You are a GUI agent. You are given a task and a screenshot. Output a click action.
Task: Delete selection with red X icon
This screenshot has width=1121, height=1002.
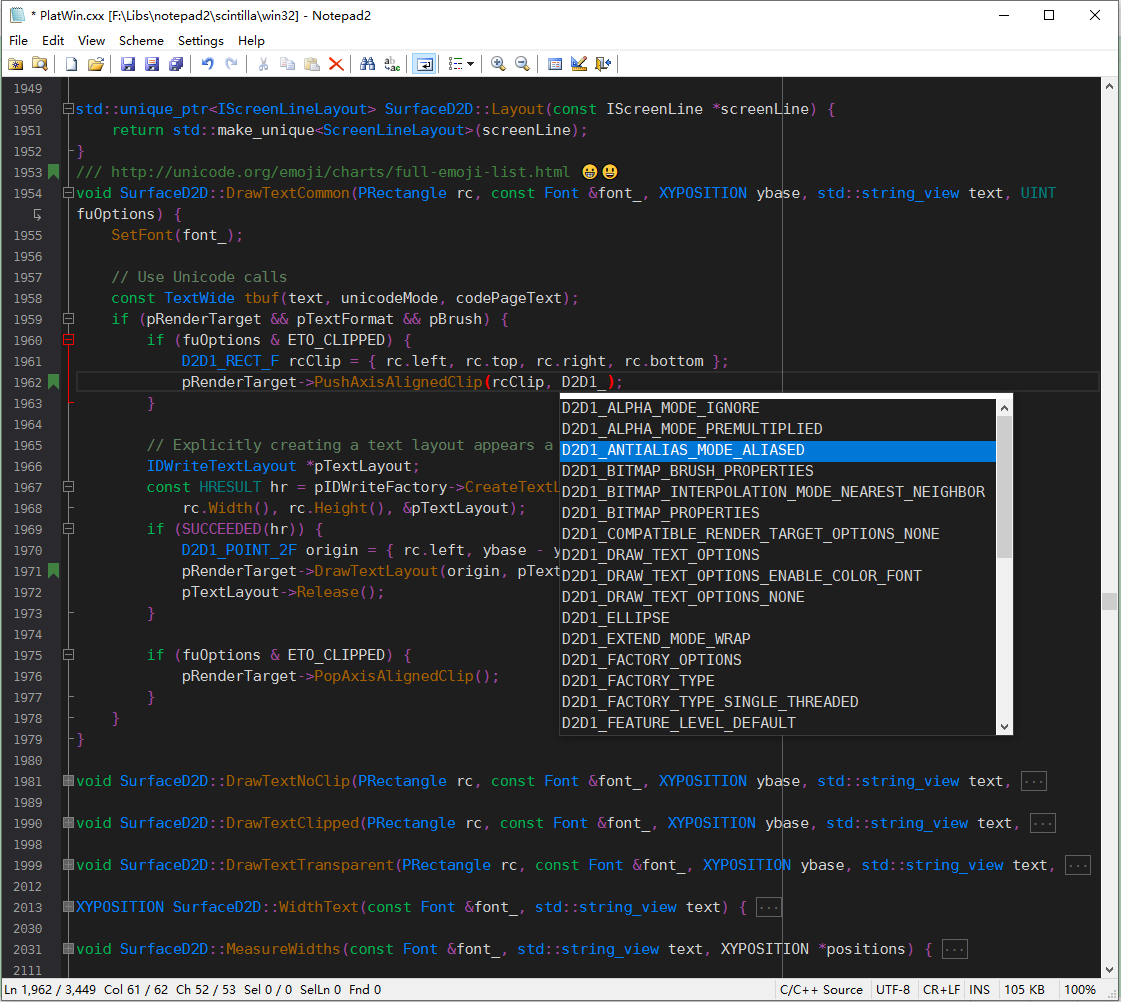(x=336, y=64)
